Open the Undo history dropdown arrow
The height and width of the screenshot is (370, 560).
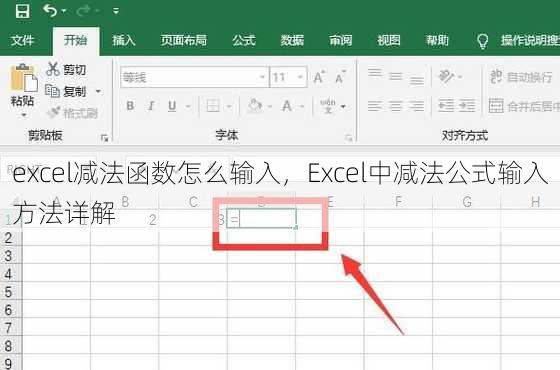pos(64,11)
